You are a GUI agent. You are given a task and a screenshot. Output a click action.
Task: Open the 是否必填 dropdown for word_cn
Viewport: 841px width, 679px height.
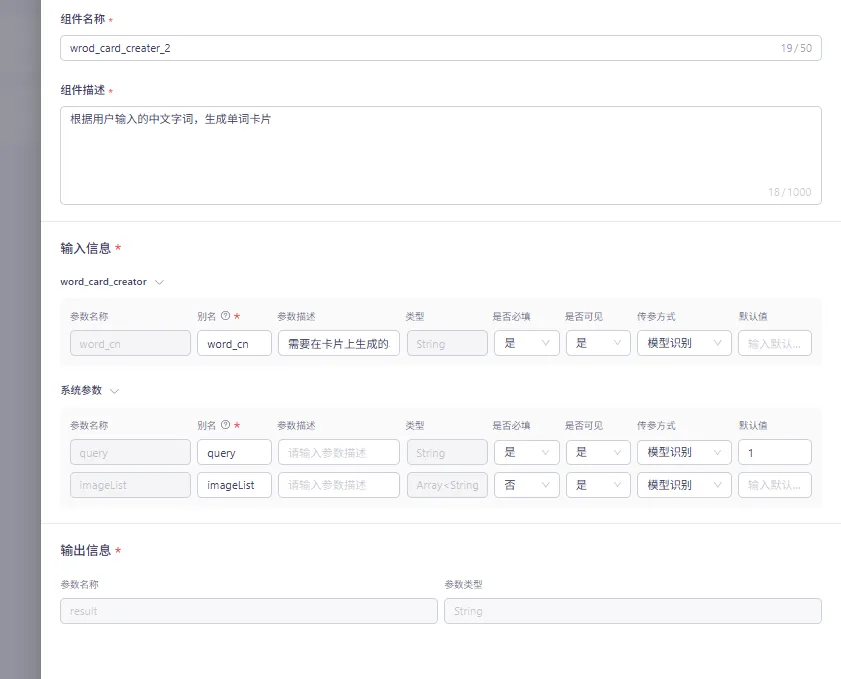pyautogui.click(x=527, y=343)
